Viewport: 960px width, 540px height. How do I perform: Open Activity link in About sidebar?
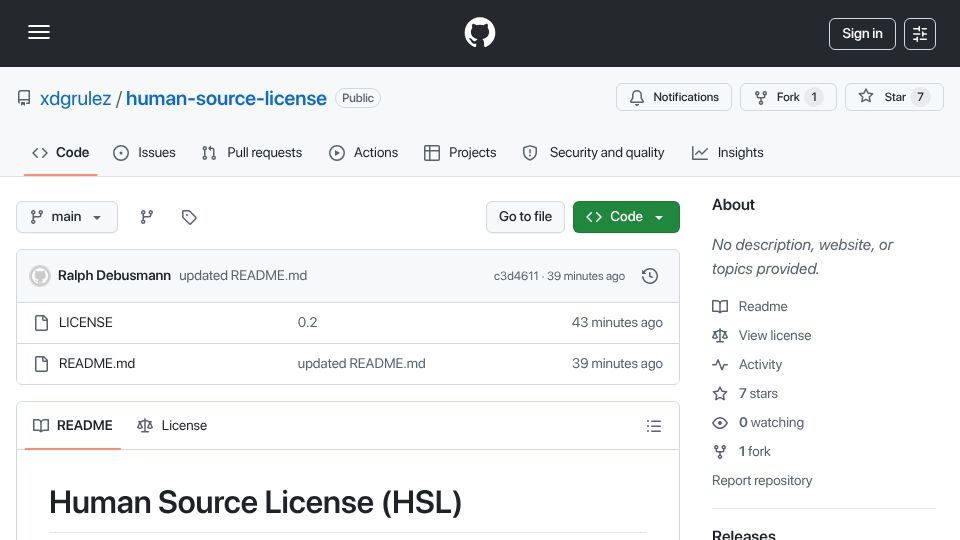point(747,364)
